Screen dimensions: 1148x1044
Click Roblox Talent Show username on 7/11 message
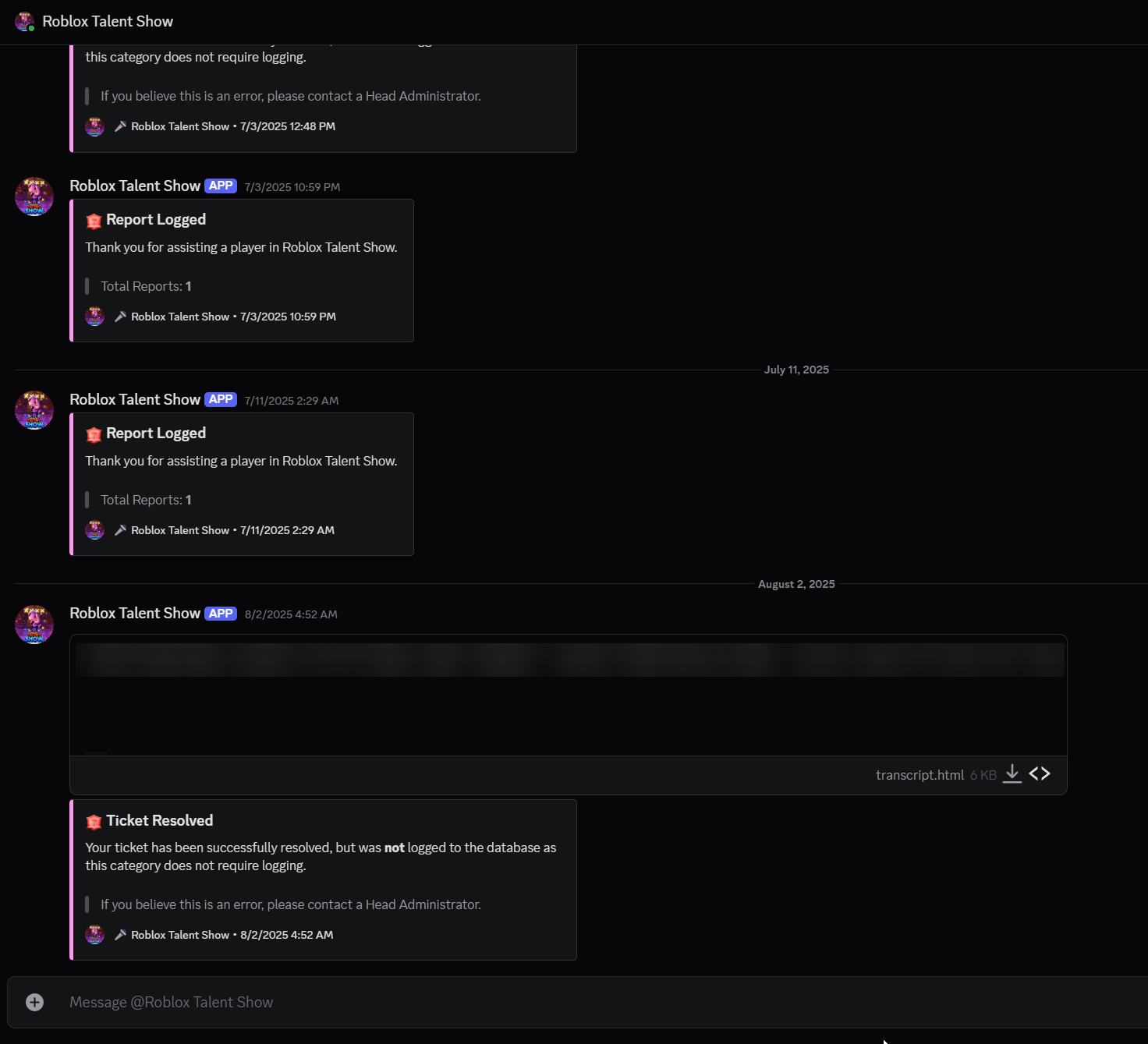tap(135, 399)
